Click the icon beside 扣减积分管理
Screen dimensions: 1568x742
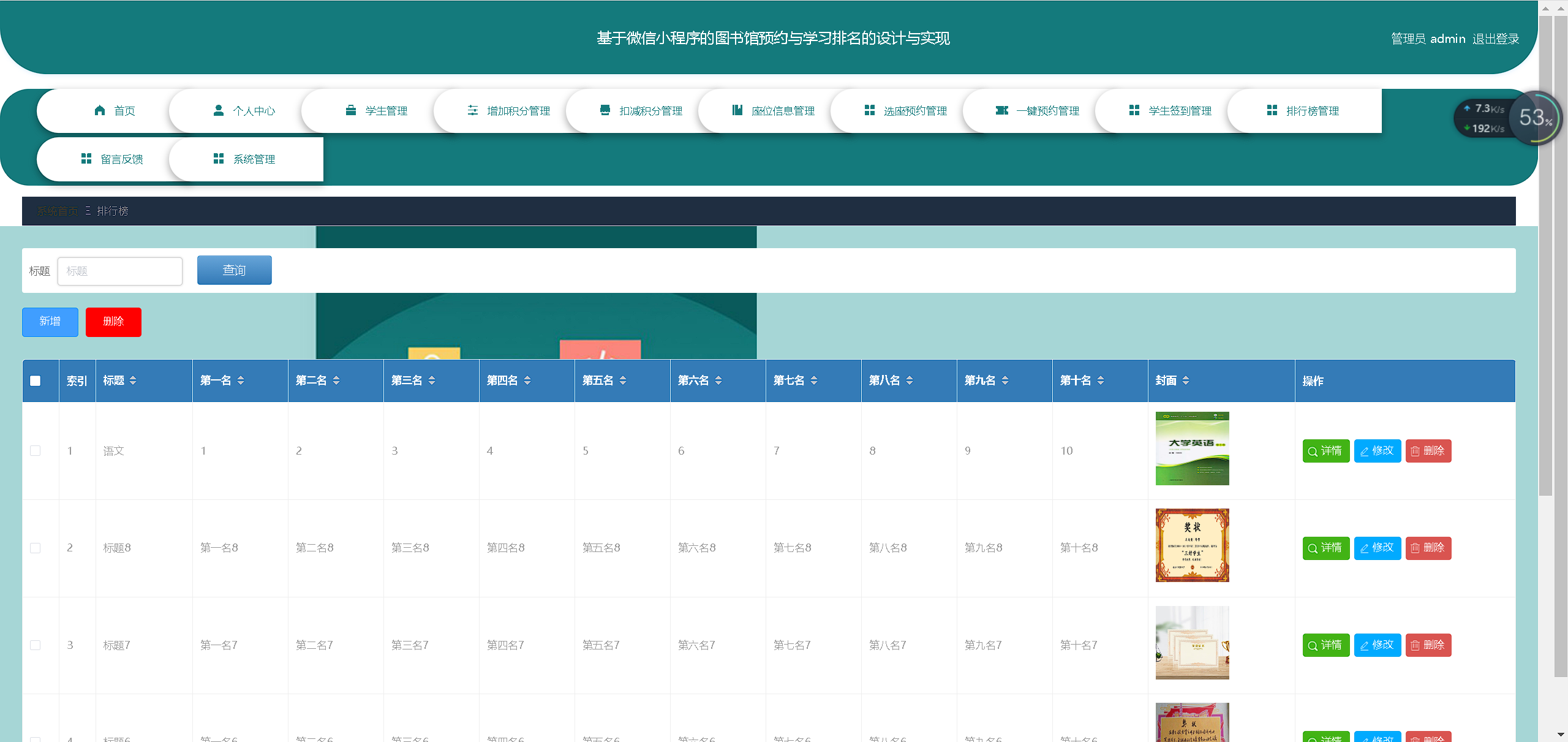click(605, 110)
